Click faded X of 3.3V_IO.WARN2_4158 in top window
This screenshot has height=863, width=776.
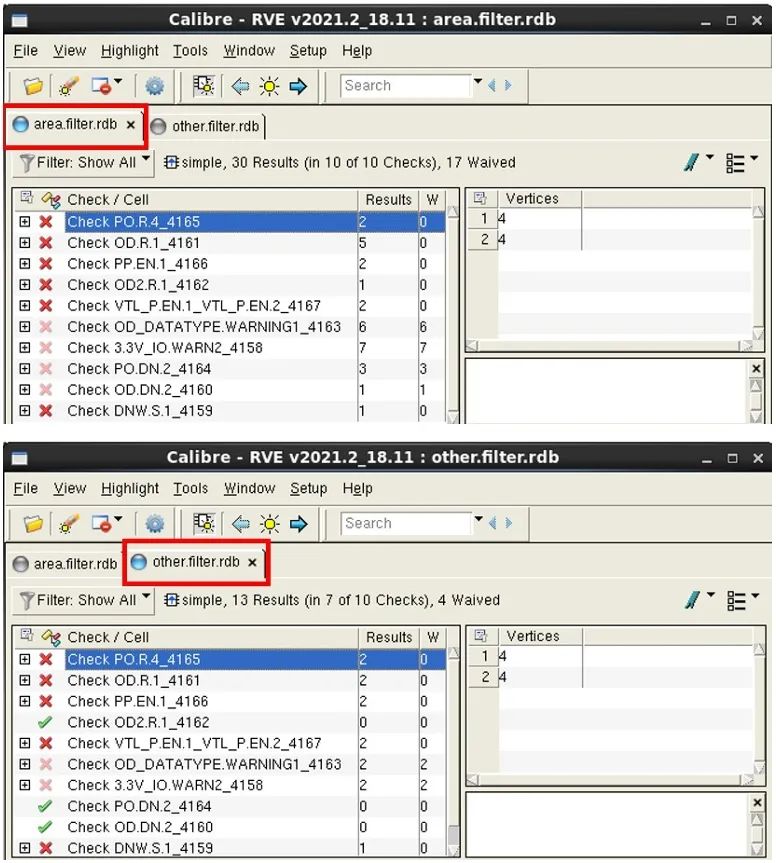point(46,348)
